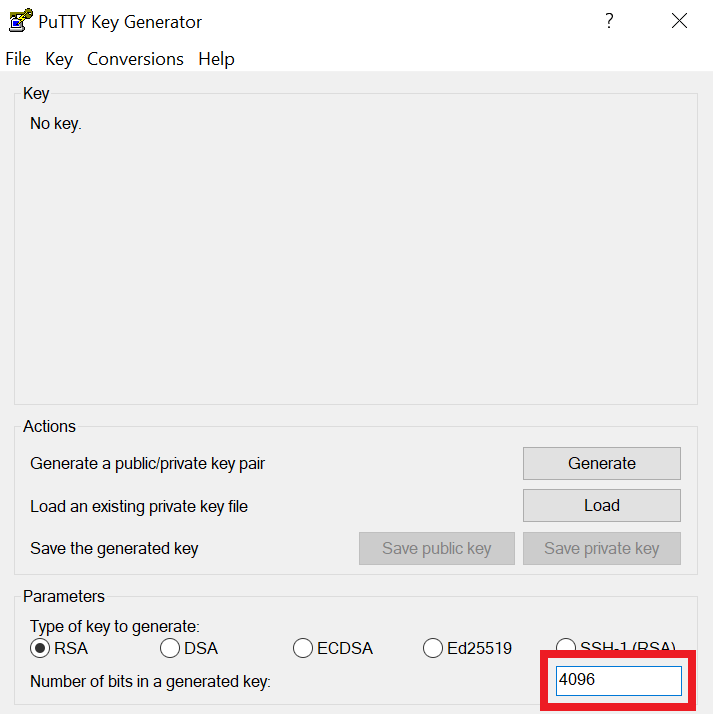Click the Save public key button
Viewport: 713px width, 714px height.
click(x=437, y=548)
